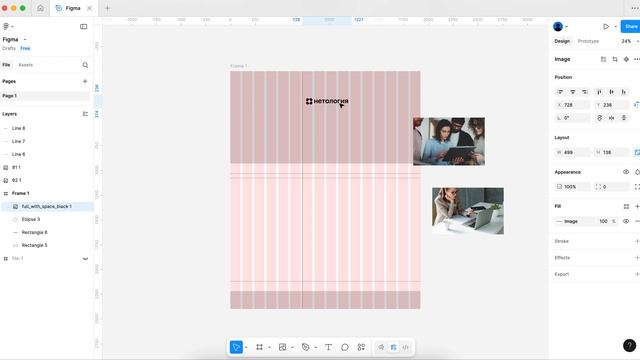Open the Figma main menu icon
Image resolution: width=640 pixels, height=360 pixels.
(x=6, y=27)
